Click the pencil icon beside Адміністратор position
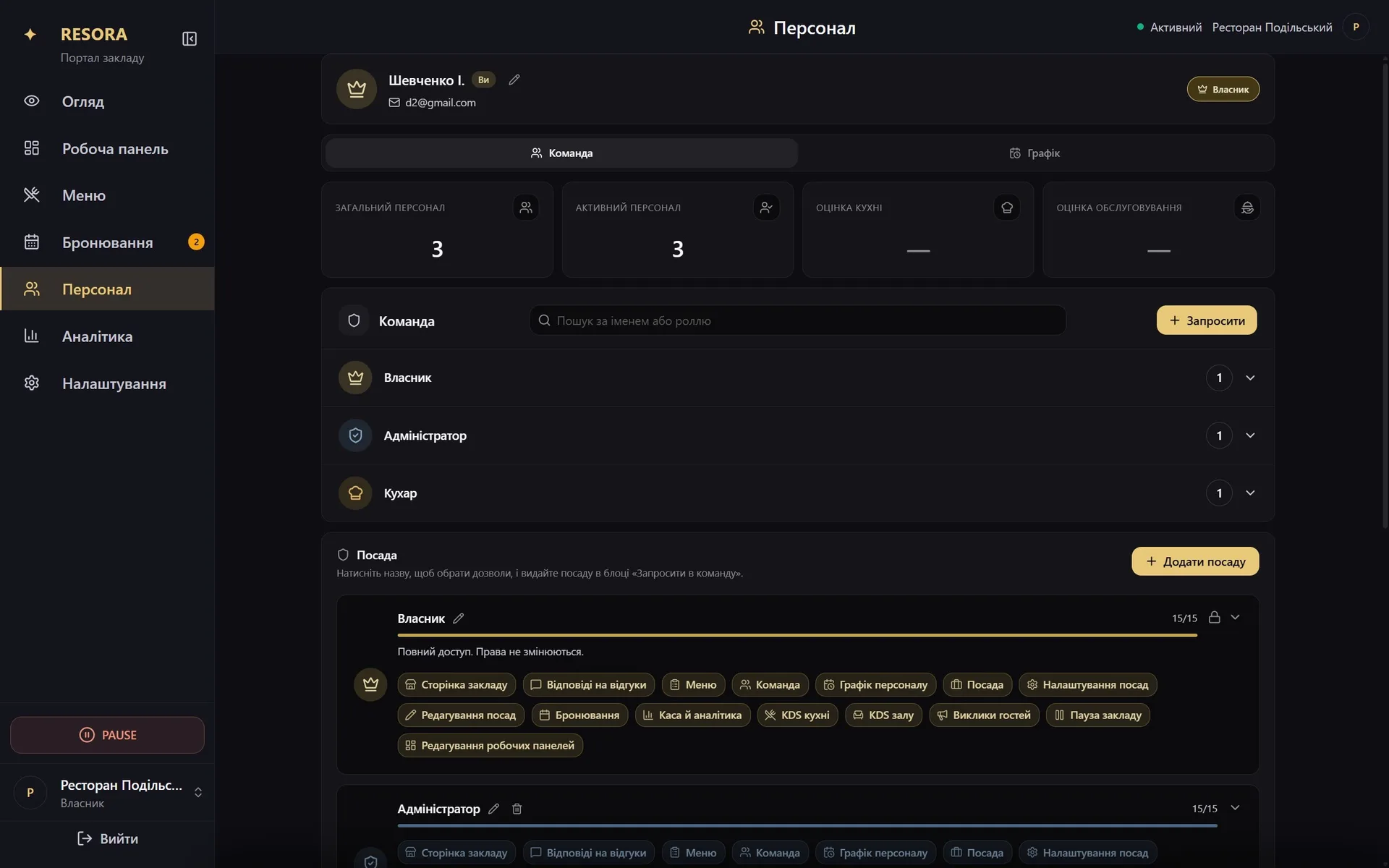 (x=494, y=809)
